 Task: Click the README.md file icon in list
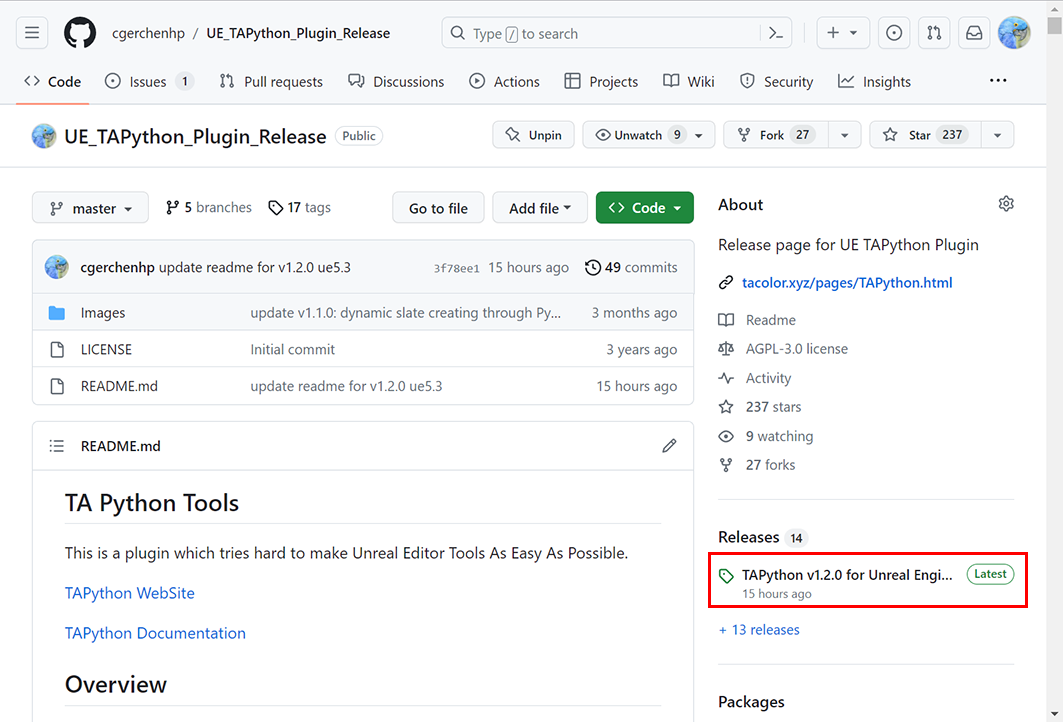57,386
